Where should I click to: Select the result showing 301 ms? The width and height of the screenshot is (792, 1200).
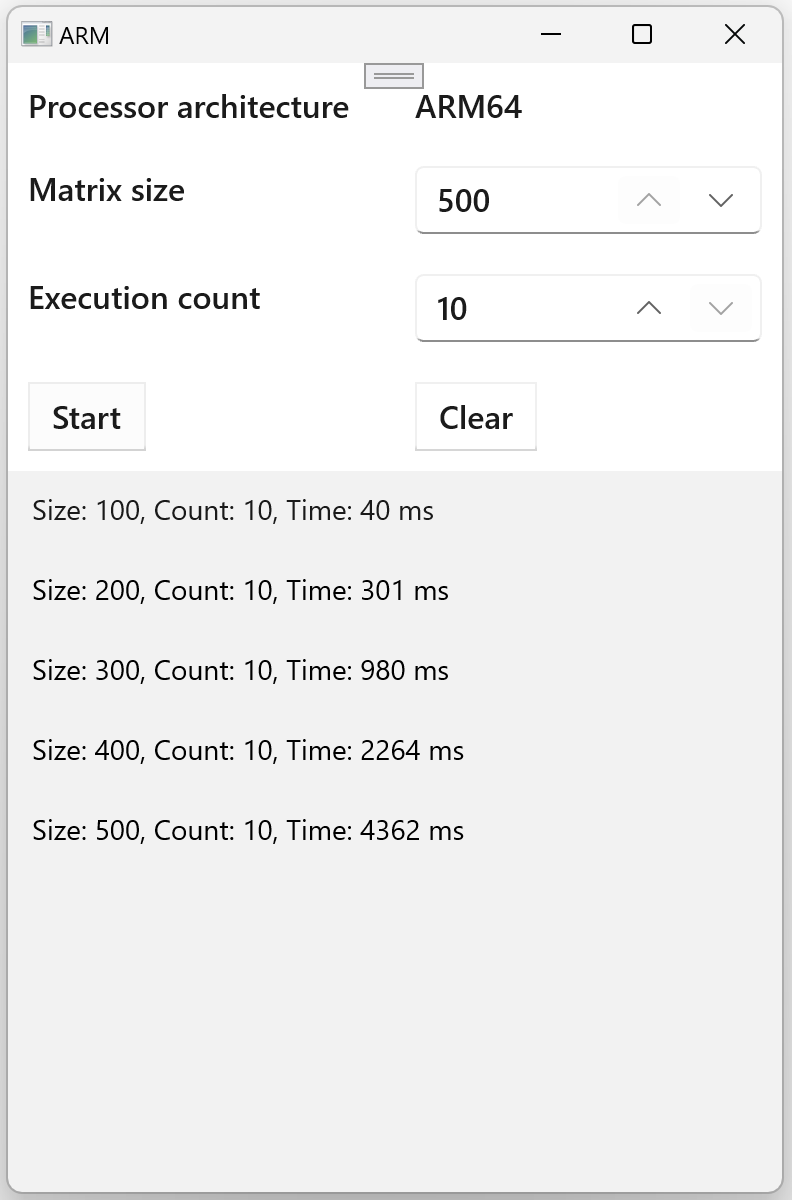click(240, 591)
